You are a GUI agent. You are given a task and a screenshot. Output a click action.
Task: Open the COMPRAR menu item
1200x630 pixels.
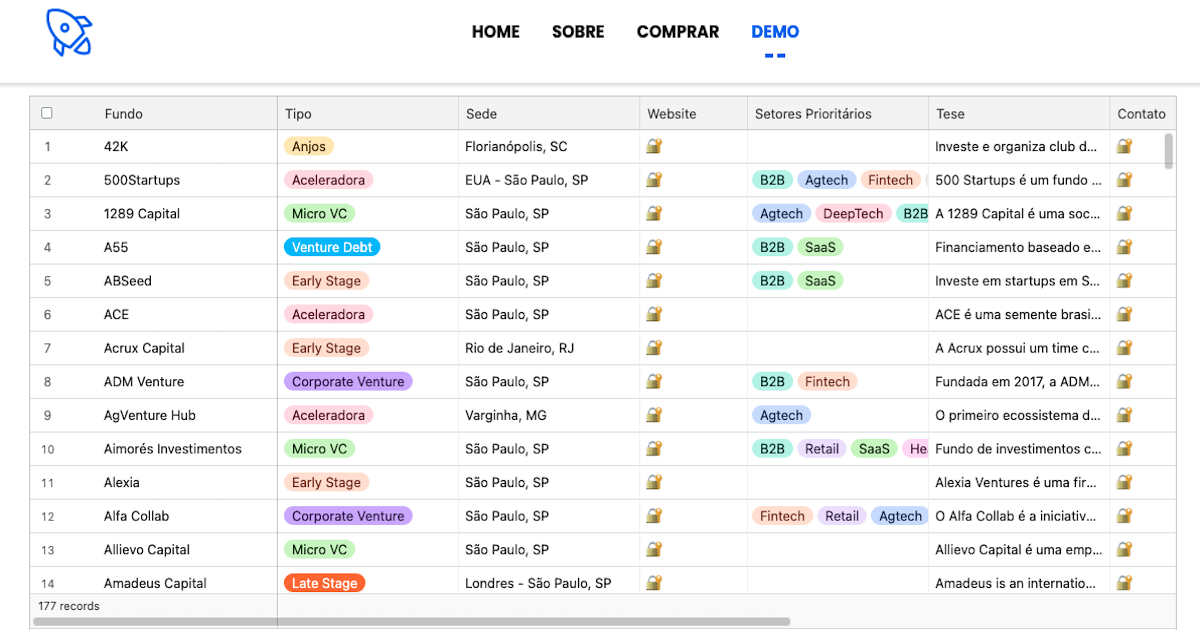tap(678, 32)
